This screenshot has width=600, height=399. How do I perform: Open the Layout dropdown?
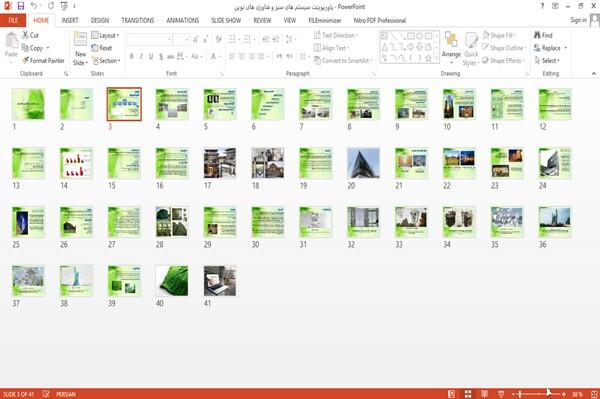tap(105, 35)
